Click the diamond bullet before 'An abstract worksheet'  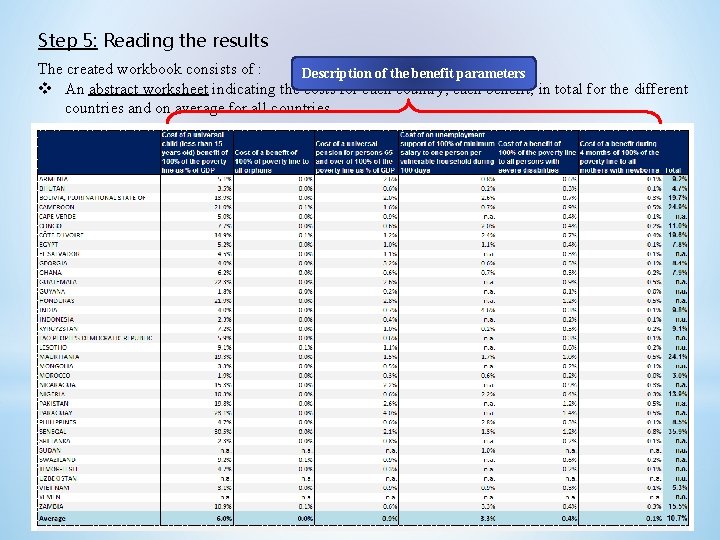45,88
